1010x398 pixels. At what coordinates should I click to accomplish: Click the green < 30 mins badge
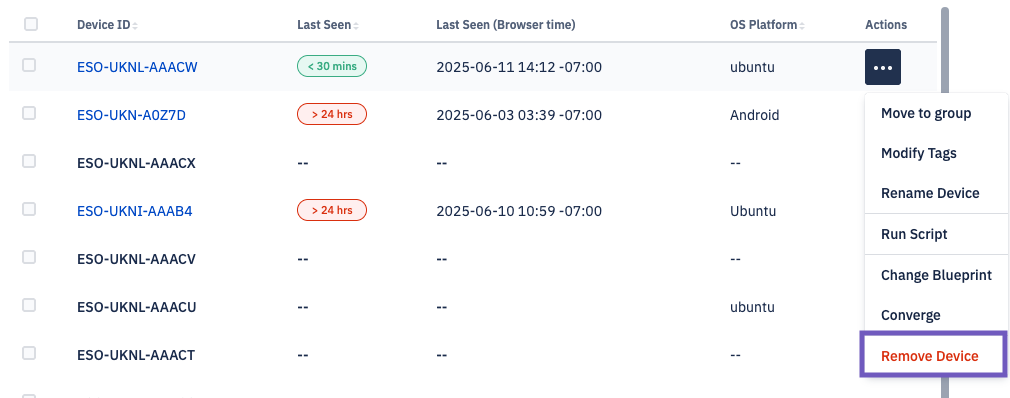coord(332,66)
